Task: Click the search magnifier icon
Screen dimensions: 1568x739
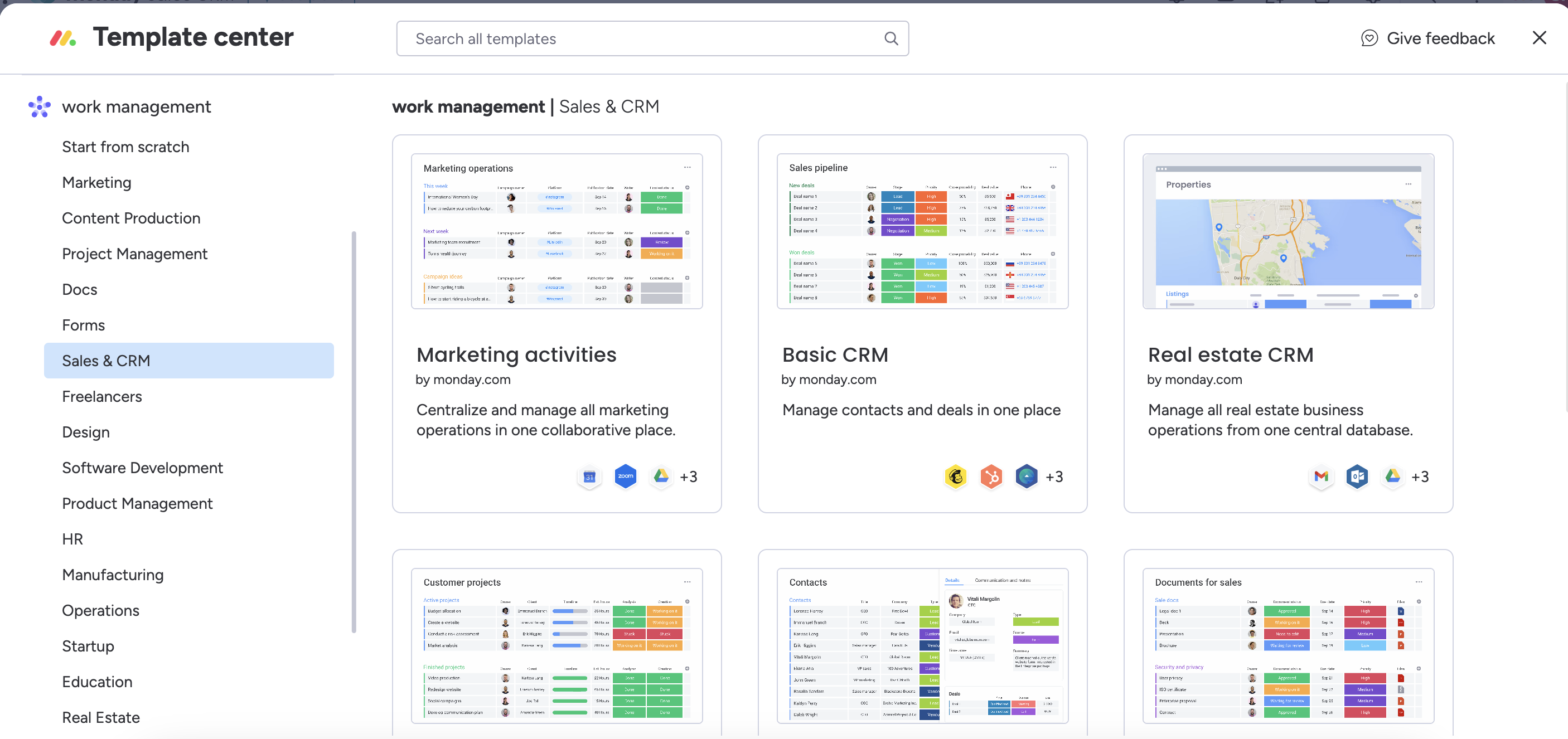Action: [x=891, y=38]
